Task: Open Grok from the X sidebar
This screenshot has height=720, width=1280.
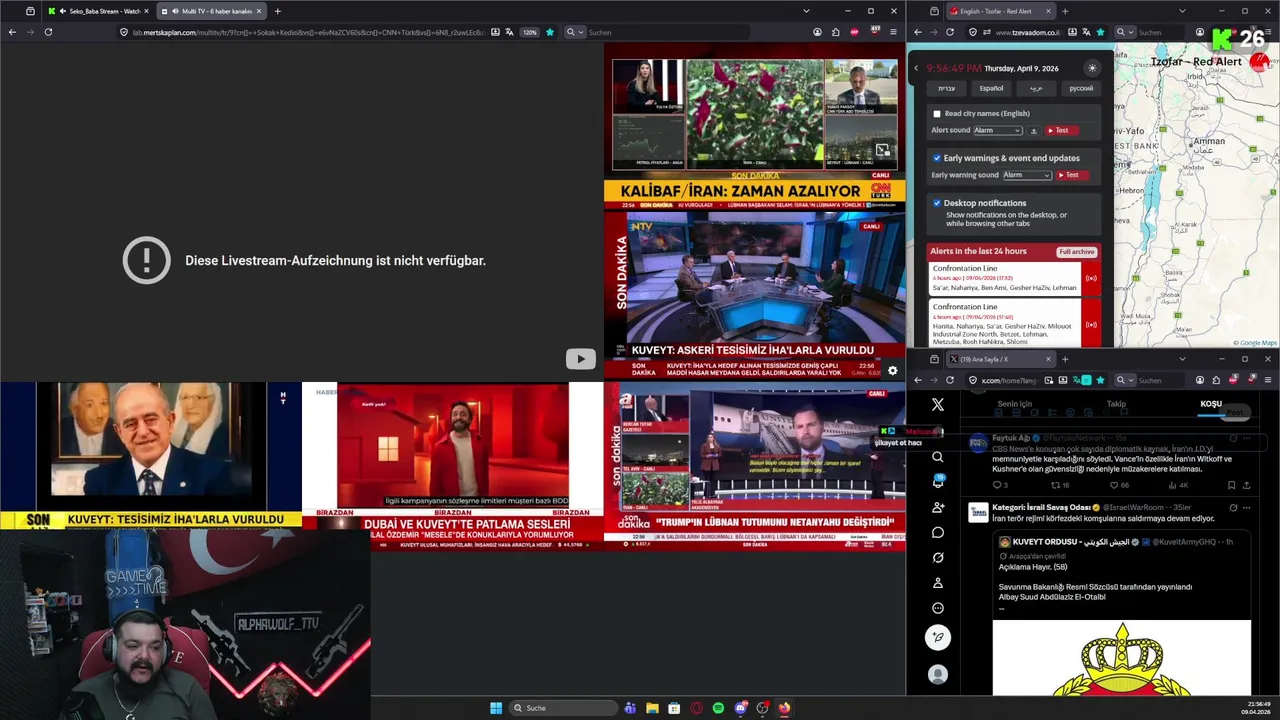Action: [937, 558]
